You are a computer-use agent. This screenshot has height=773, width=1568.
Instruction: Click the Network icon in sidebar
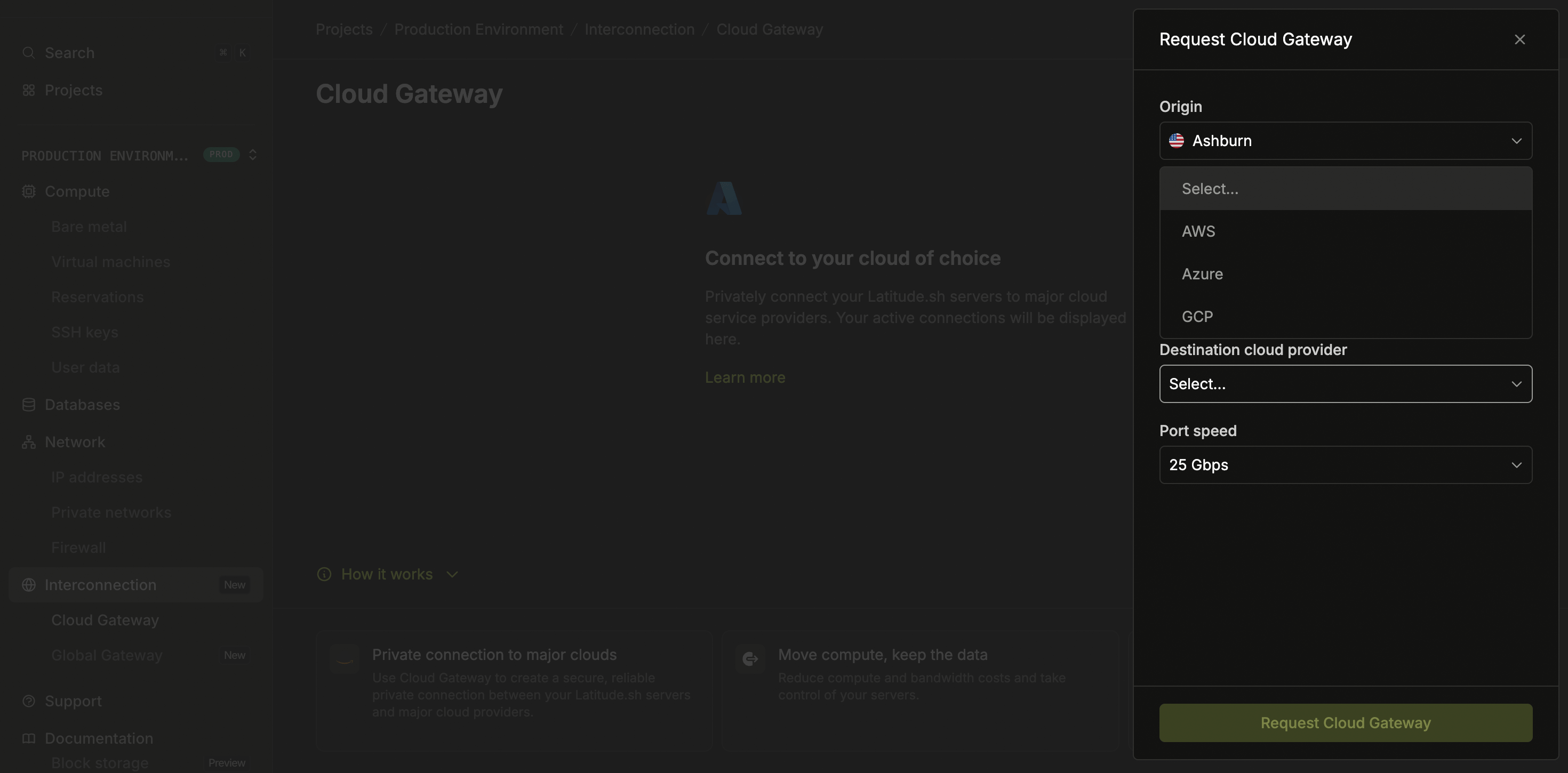click(29, 442)
